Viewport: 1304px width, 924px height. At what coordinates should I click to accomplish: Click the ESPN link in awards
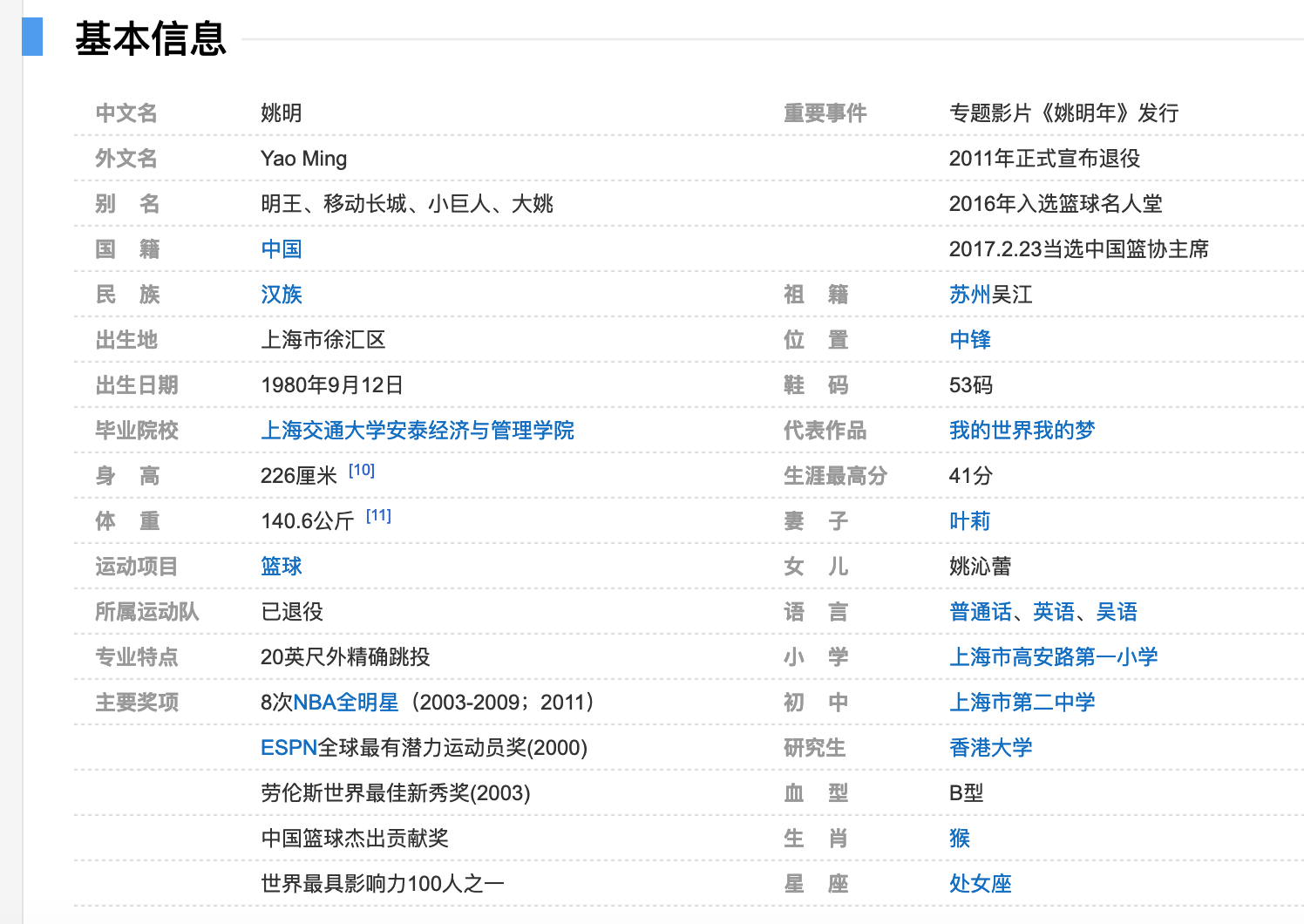(x=289, y=748)
